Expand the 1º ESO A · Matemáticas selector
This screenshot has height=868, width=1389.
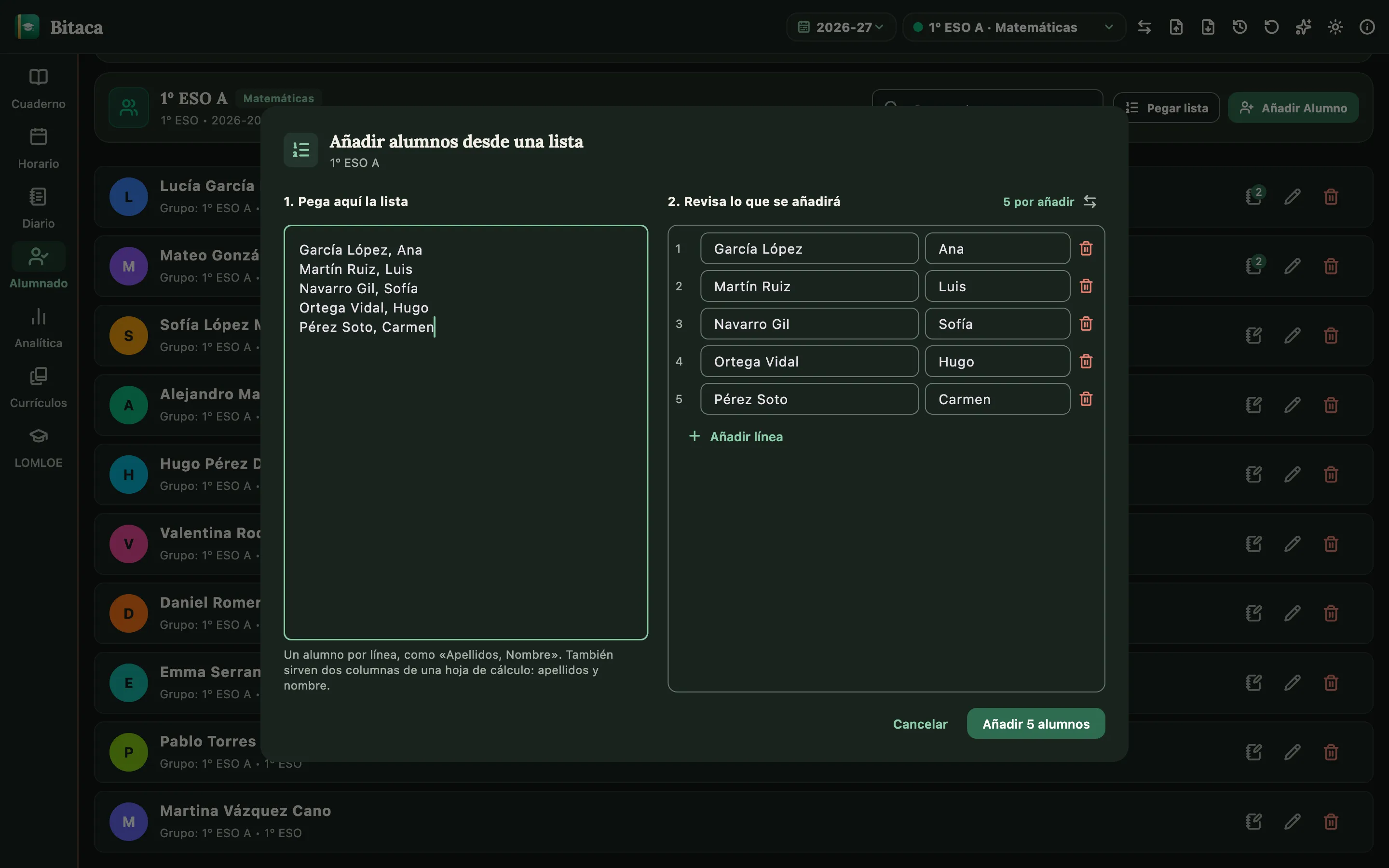point(1014,27)
